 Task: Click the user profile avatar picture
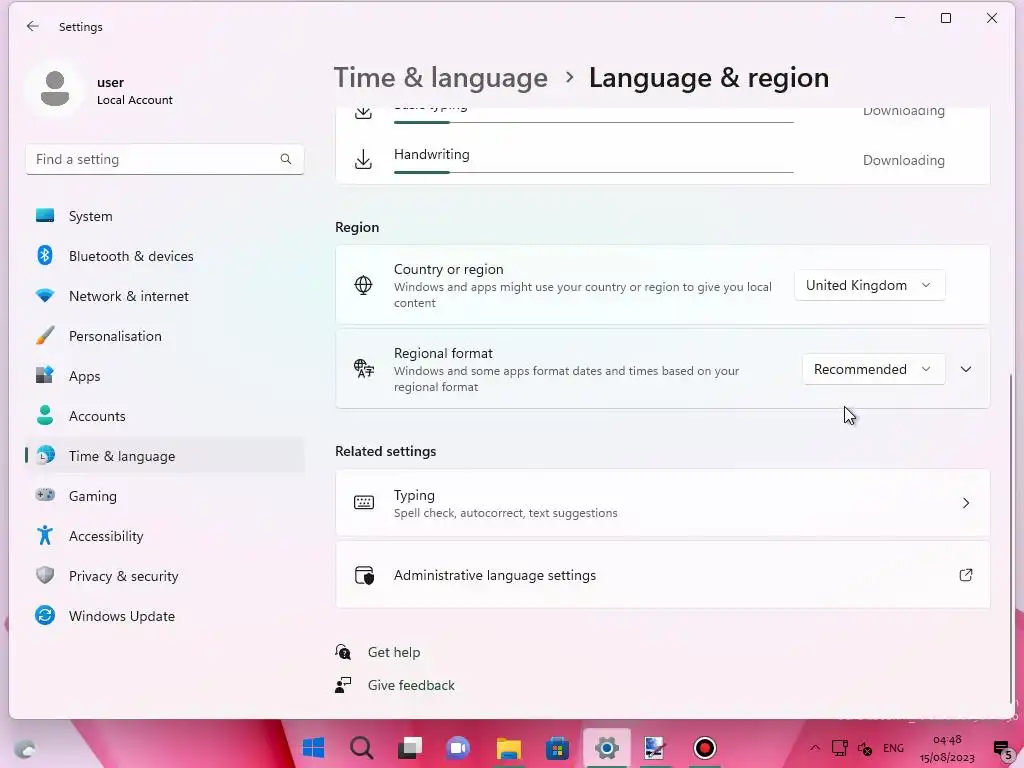coord(55,89)
